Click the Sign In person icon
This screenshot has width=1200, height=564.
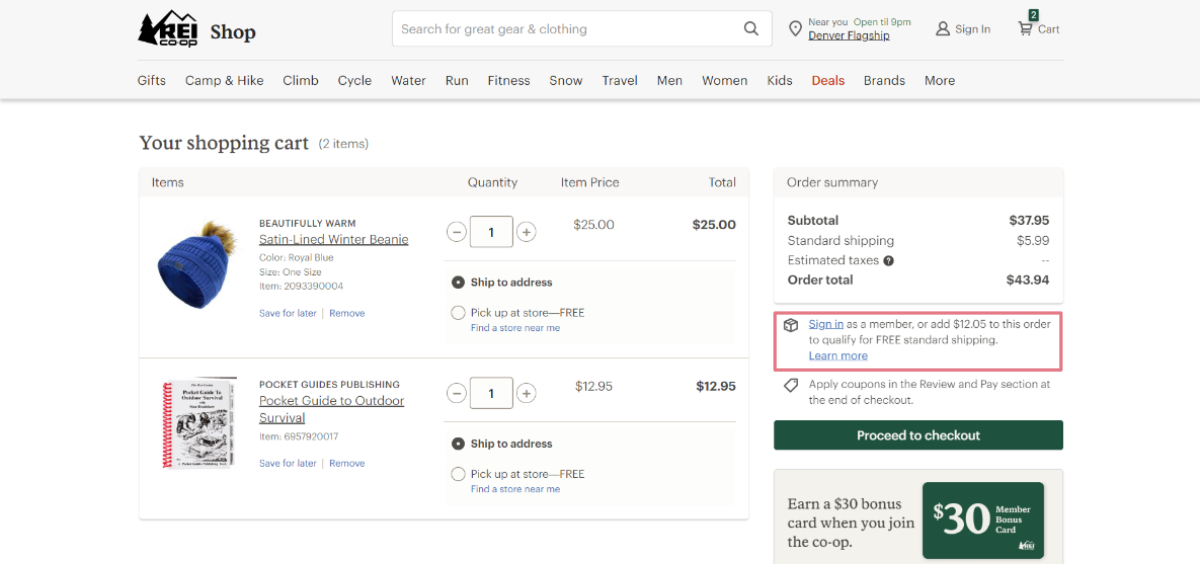tap(942, 29)
